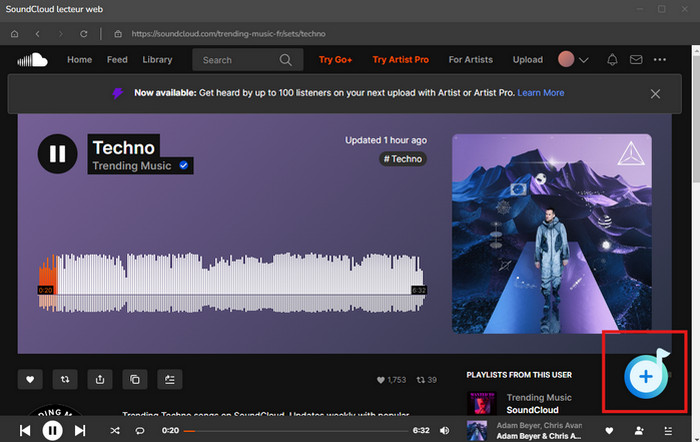Viewport: 700px width, 442px height.
Task: Open SoundCloud playlist title in sidebar
Action: tap(532, 410)
